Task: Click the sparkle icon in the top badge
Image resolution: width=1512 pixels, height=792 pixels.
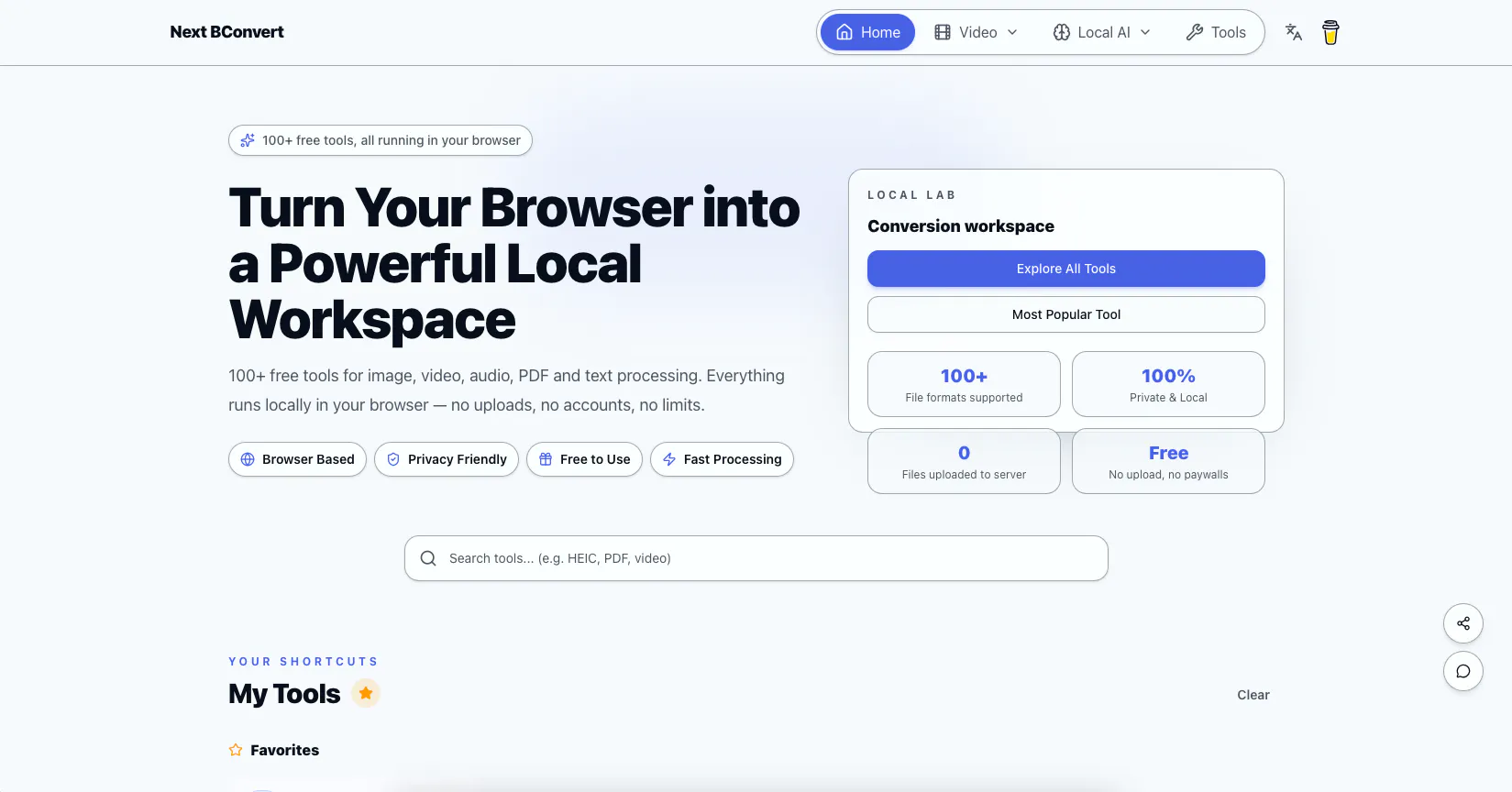Action: point(248,140)
